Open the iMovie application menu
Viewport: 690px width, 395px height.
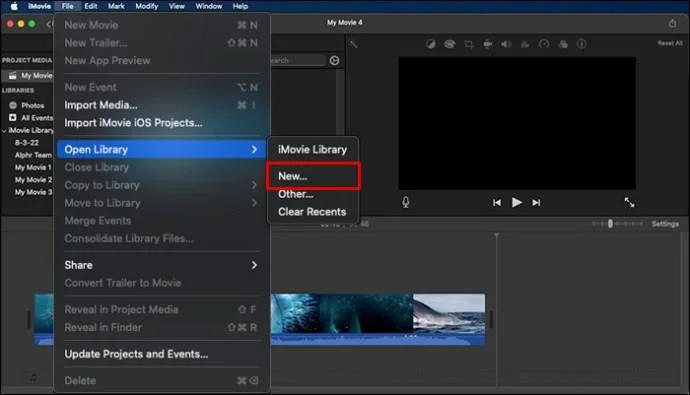(x=39, y=6)
